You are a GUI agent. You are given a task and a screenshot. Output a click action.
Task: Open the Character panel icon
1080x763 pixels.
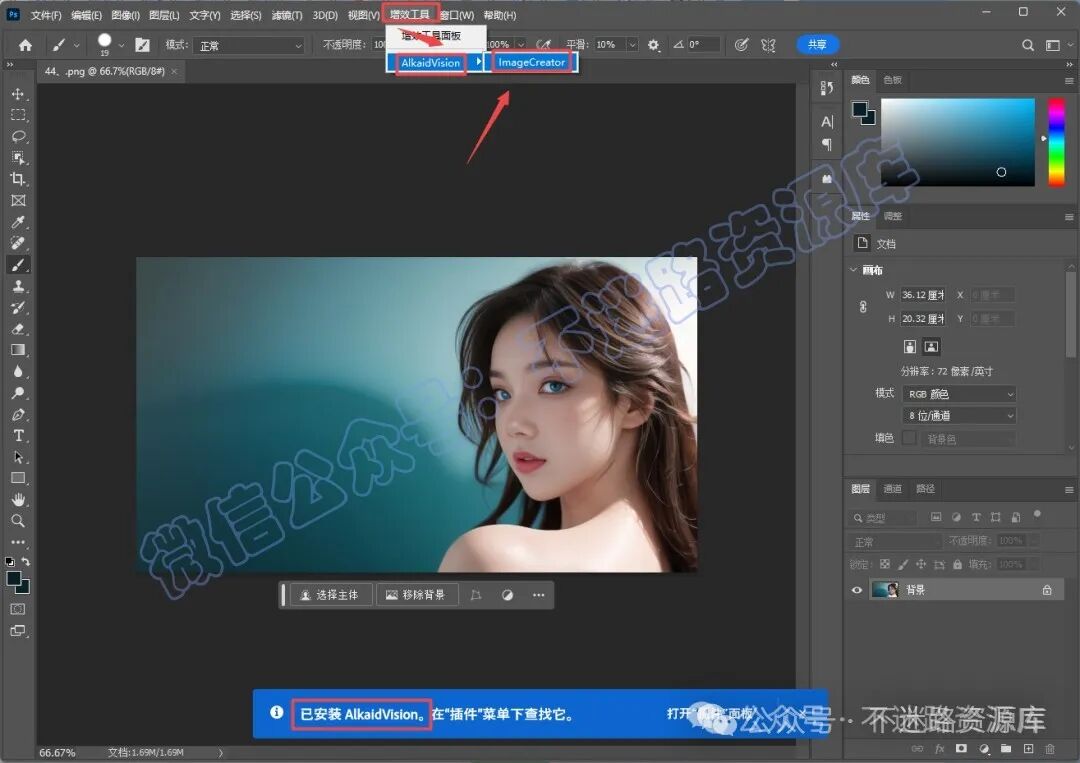point(827,122)
